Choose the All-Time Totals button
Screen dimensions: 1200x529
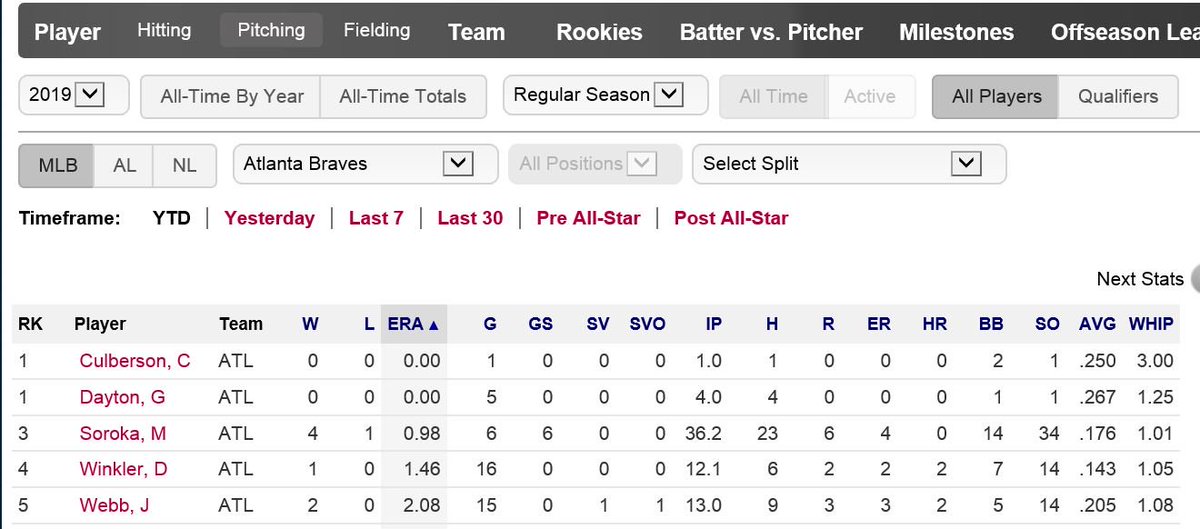(403, 97)
